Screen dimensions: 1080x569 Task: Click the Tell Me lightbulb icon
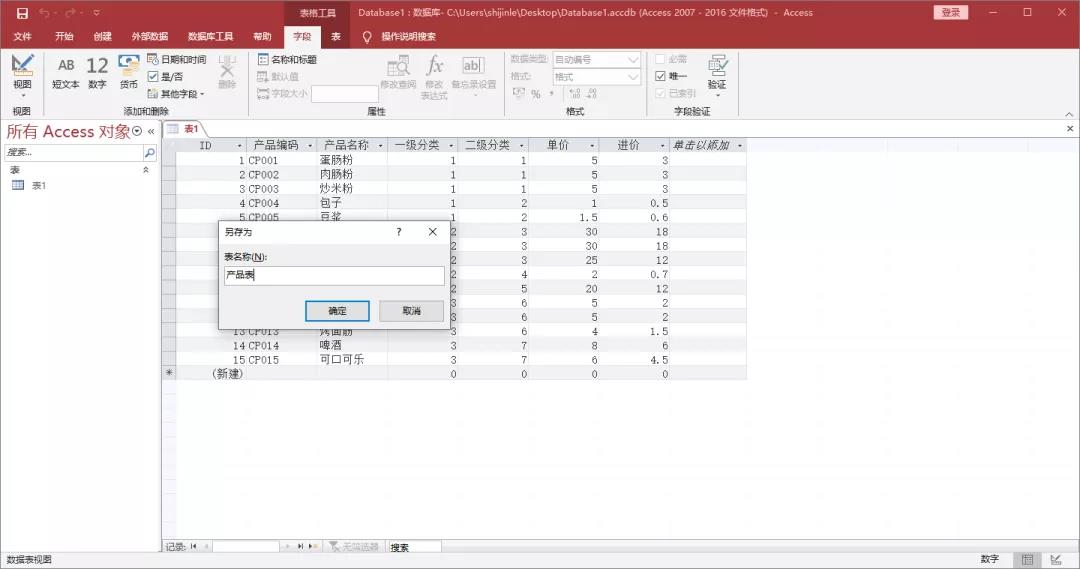(367, 37)
